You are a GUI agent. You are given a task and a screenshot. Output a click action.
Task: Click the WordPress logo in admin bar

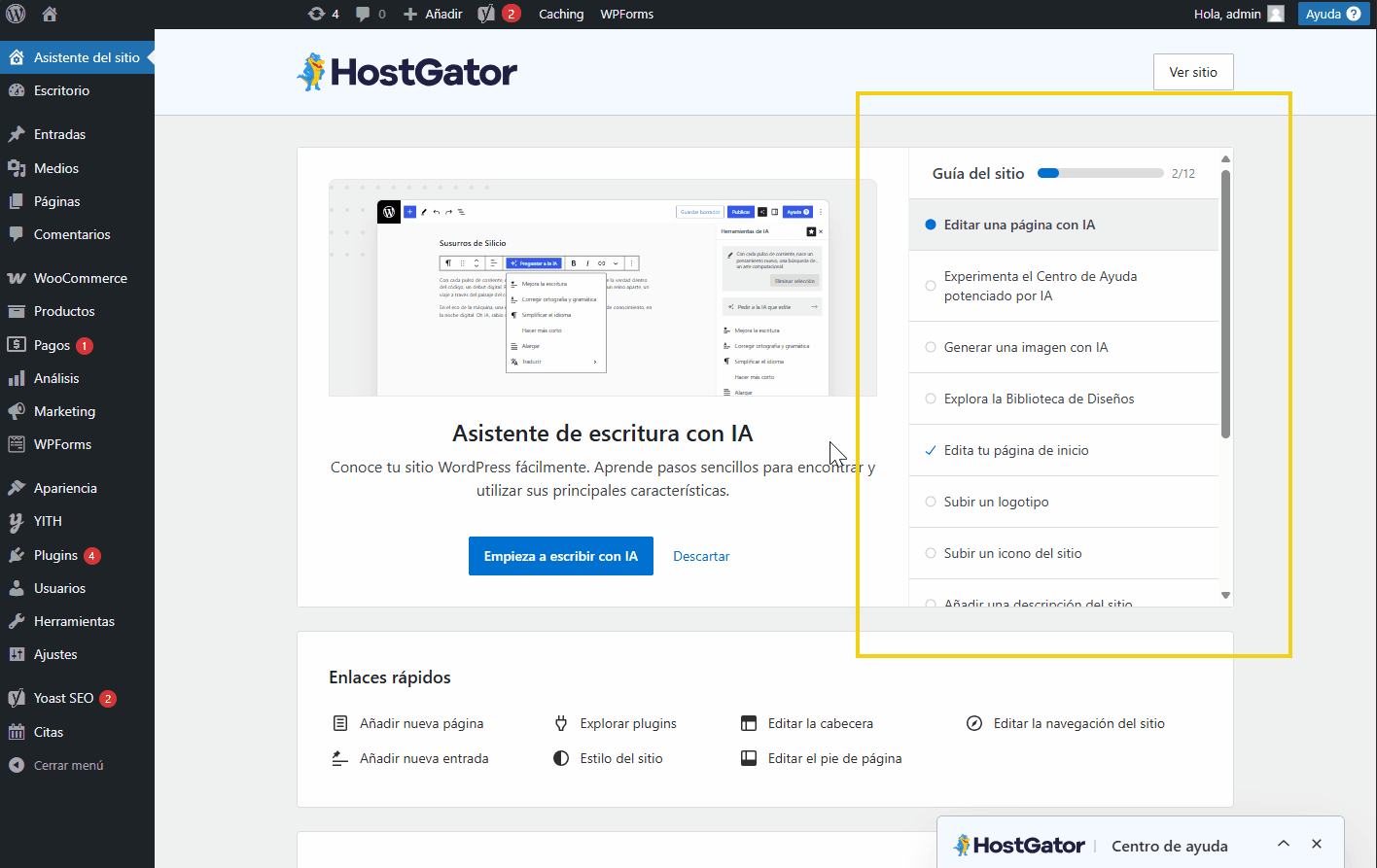17,14
